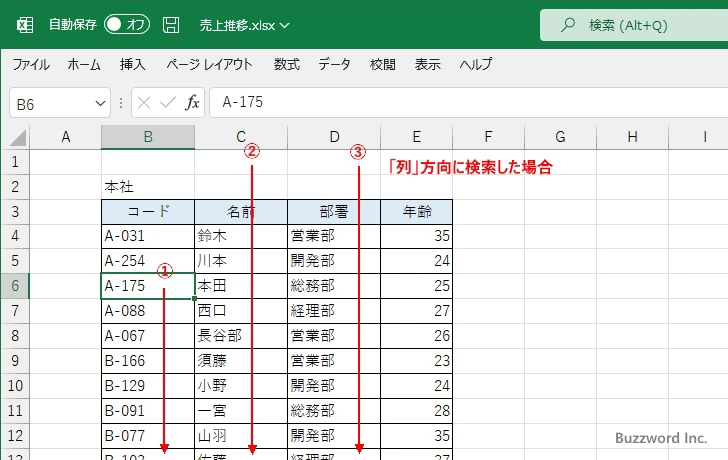The height and width of the screenshot is (460, 728).
Task: Open the 数式 ribbon tab
Action: pos(286,64)
